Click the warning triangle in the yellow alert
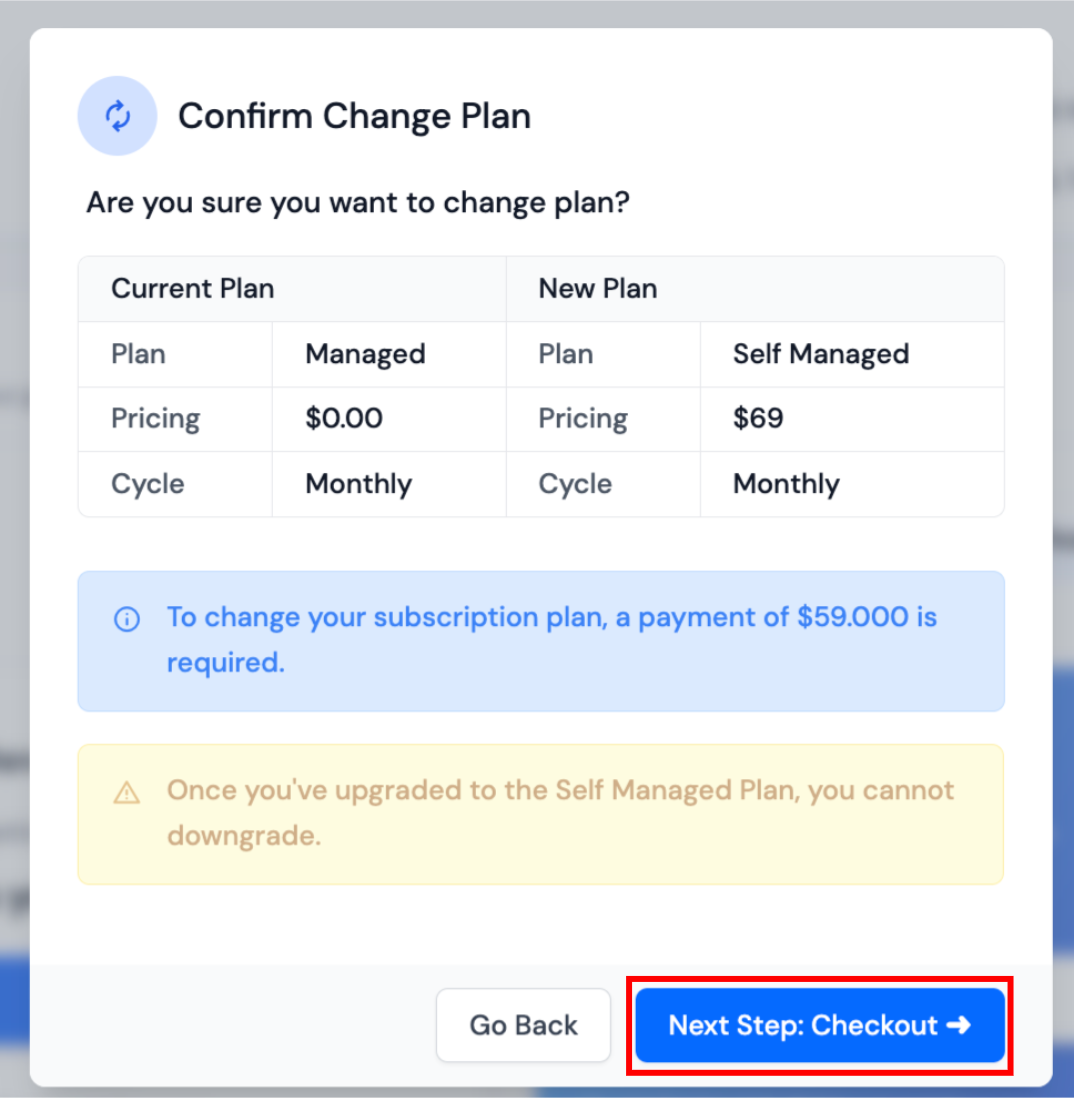The width and height of the screenshot is (1074, 1098). coord(127,791)
